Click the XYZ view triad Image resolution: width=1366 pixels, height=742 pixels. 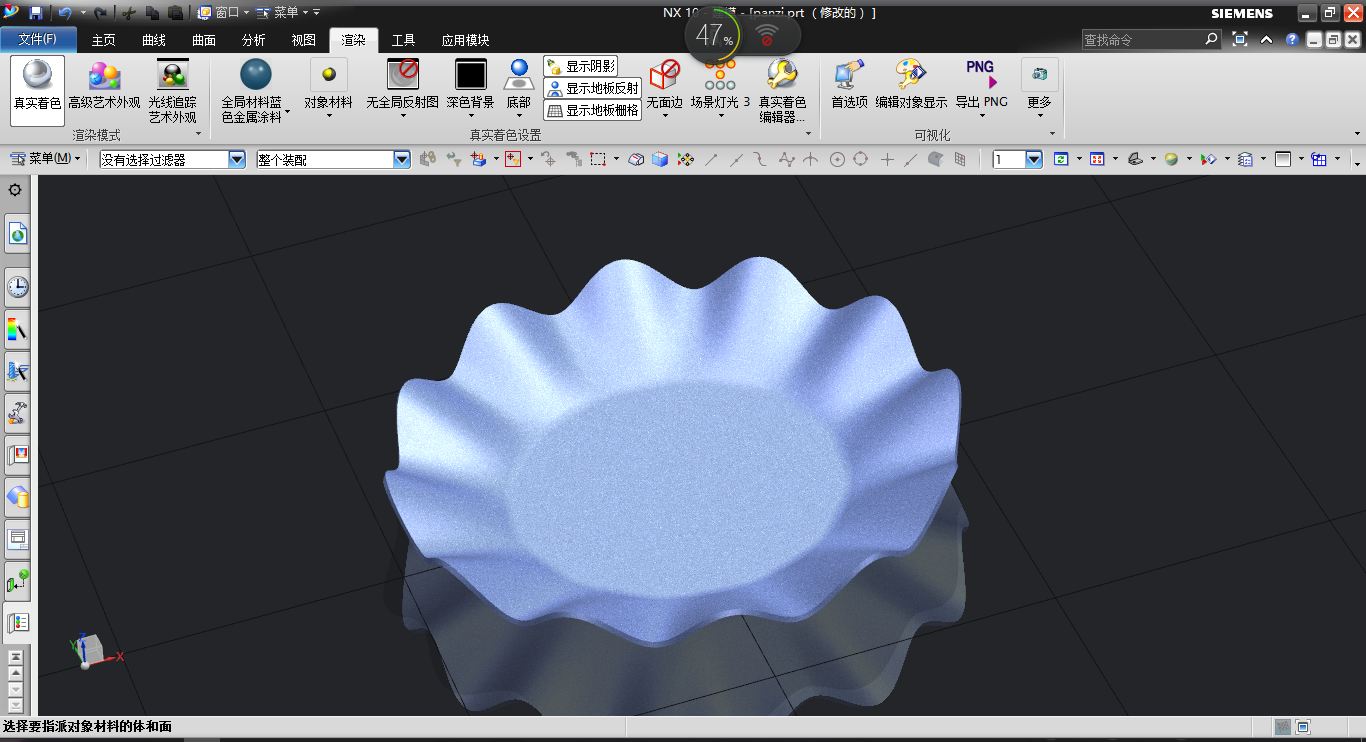pos(94,651)
